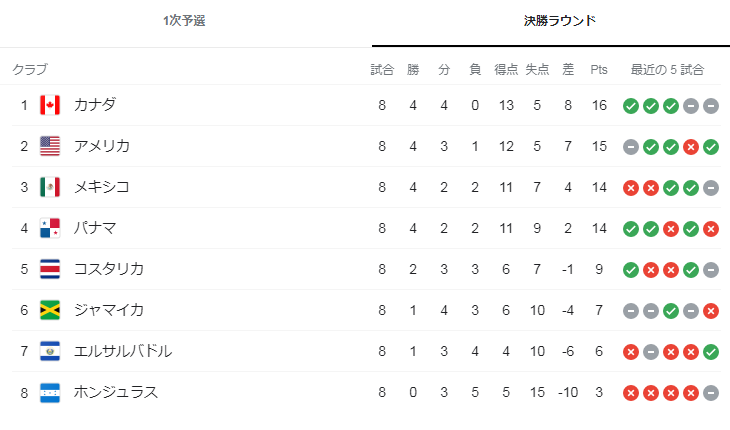Click the United States flag icon
Image resolution: width=730 pixels, height=430 pixels.
[x=50, y=146]
